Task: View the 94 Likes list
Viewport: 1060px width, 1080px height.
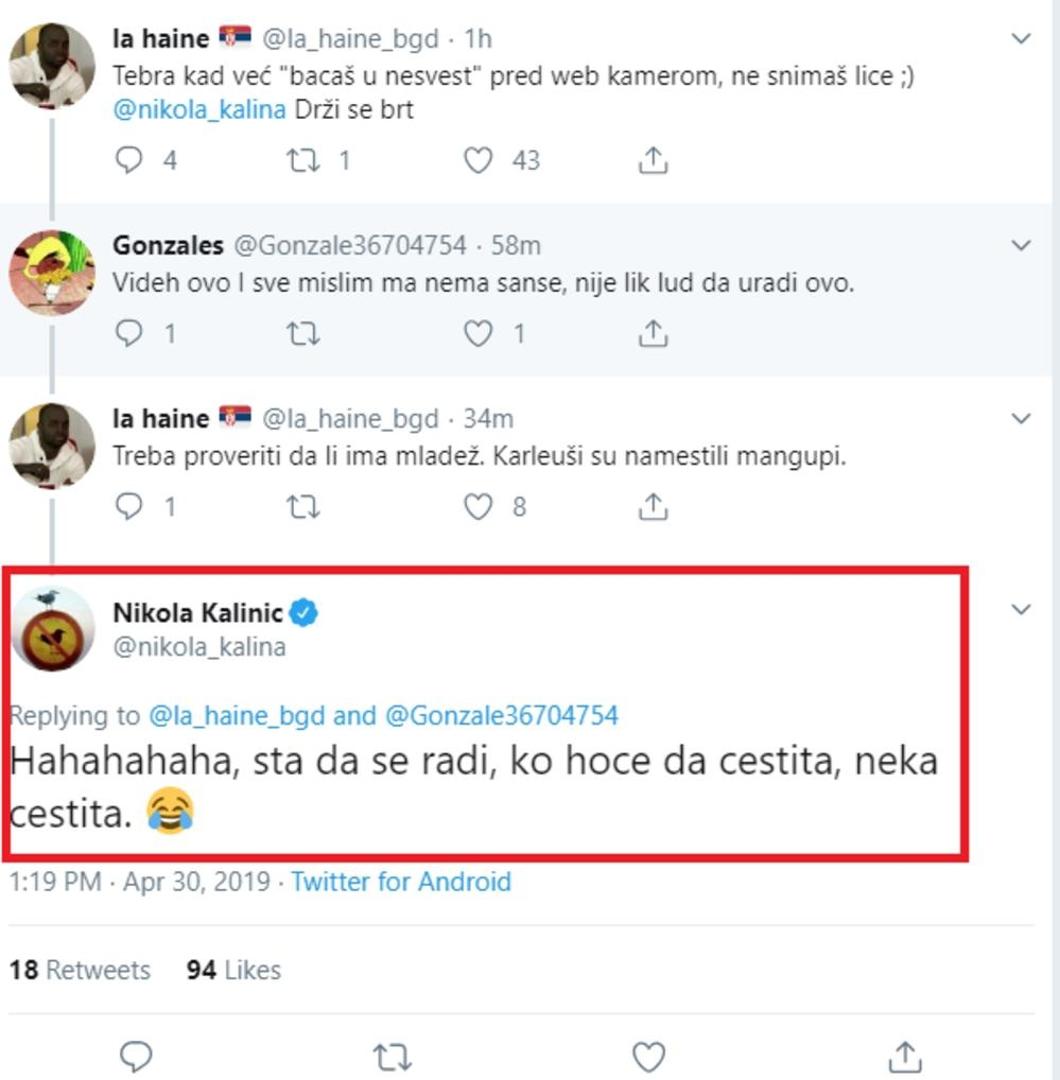Action: (x=233, y=970)
